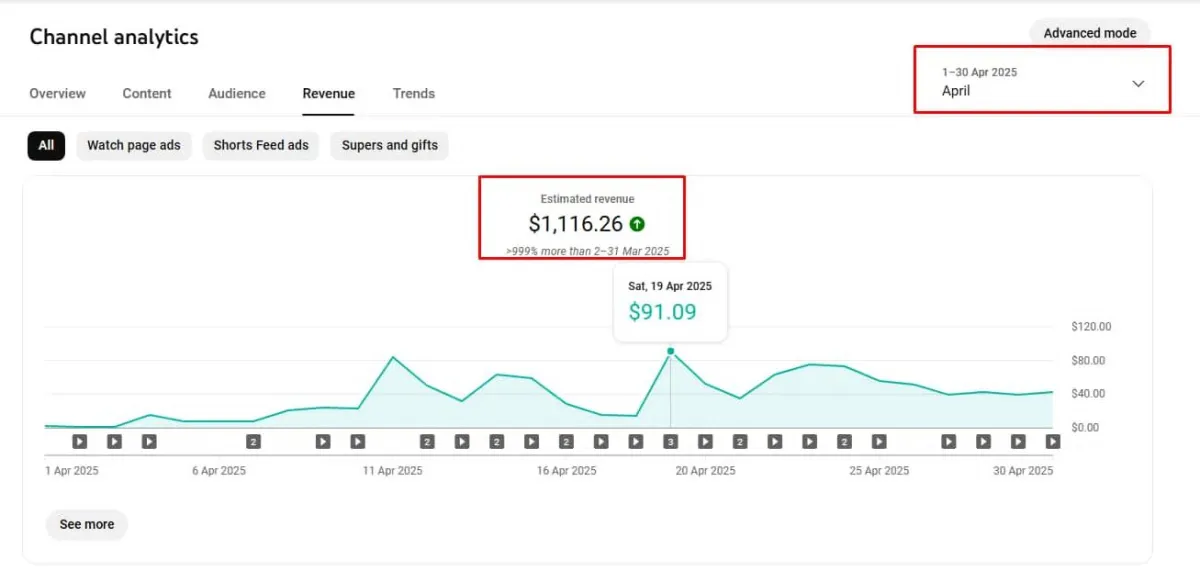Open the 3-videos marker under 19 Apr
Screen dimensions: 1200x582
670,441
